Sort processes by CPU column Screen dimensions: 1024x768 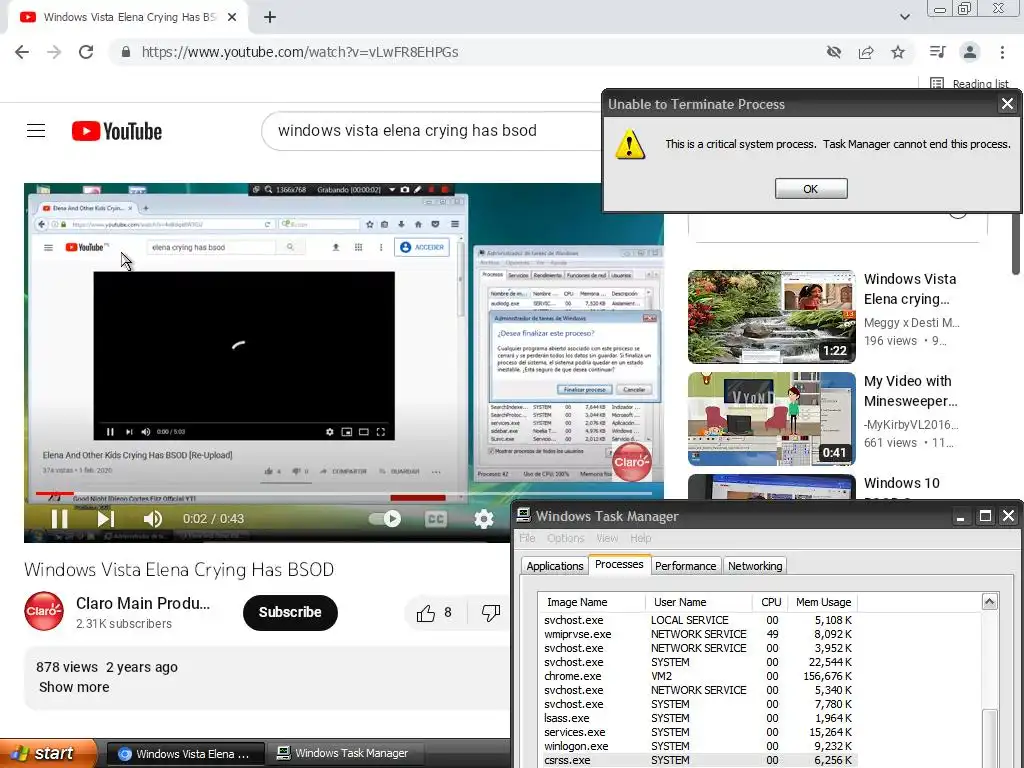point(771,602)
